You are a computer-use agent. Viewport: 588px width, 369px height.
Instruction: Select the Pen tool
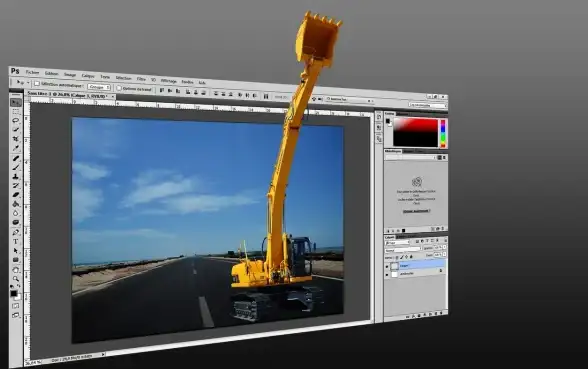[x=16, y=232]
